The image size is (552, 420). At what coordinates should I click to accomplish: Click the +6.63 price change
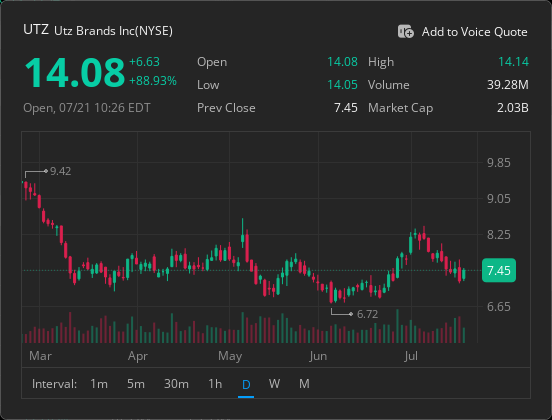pyautogui.click(x=144, y=62)
